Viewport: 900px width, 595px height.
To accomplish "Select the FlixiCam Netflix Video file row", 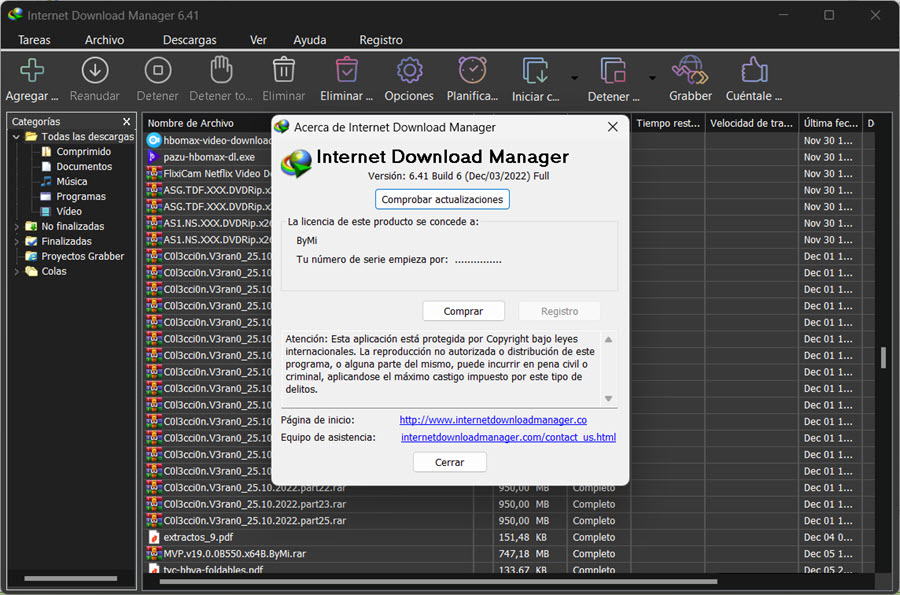I will [209, 173].
